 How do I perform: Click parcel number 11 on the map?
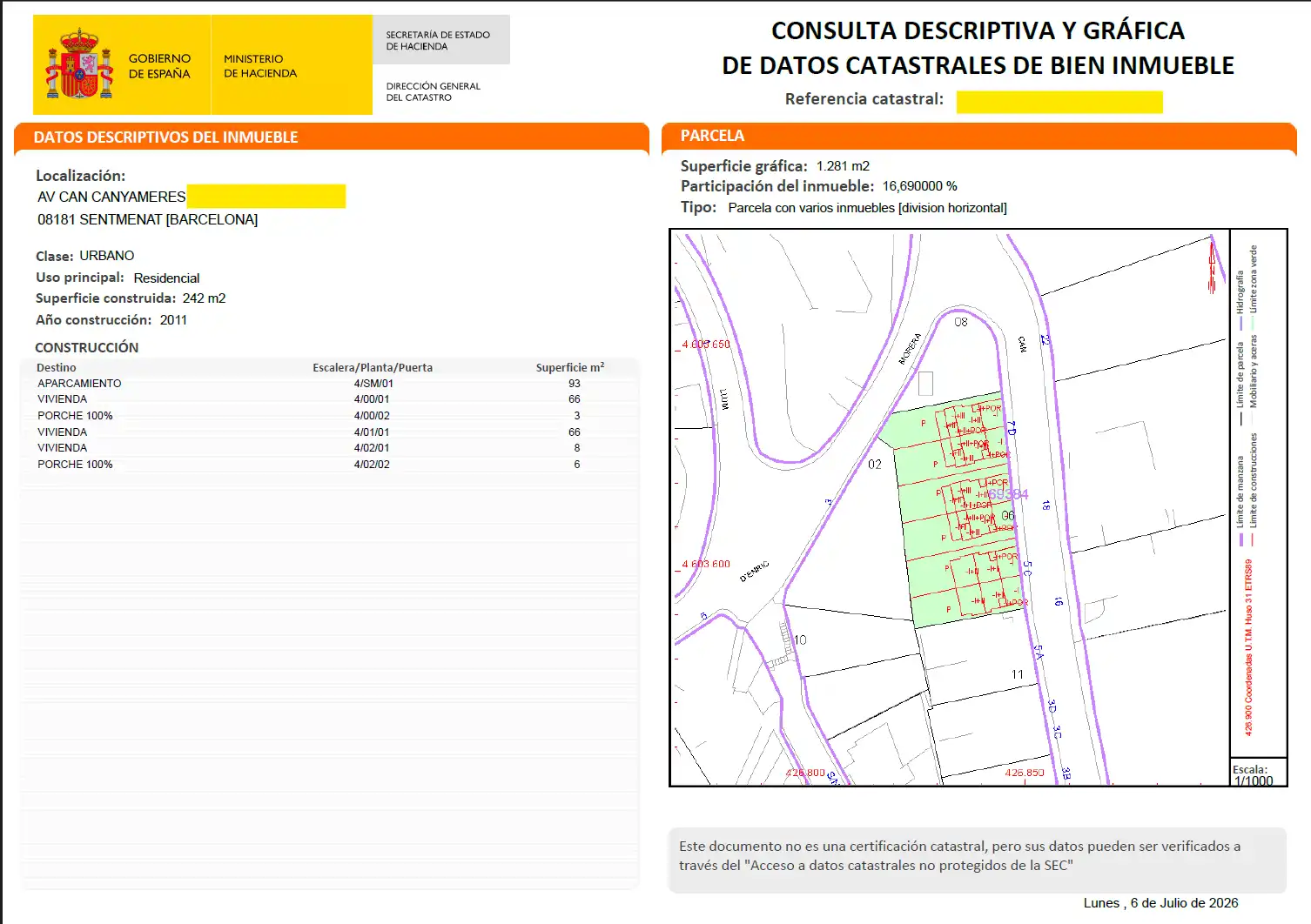(1017, 674)
